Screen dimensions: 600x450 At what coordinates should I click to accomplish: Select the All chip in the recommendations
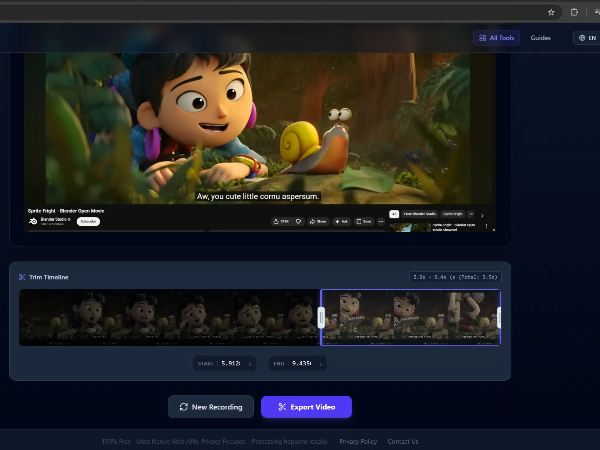click(x=394, y=214)
